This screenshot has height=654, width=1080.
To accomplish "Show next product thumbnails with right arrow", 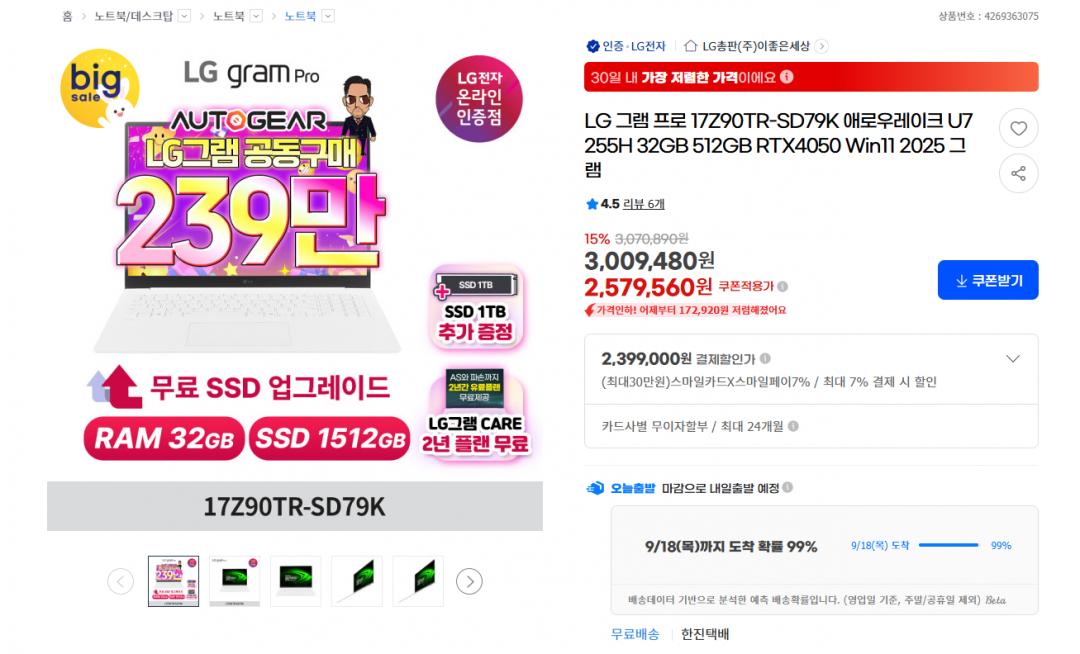I will click(x=469, y=582).
